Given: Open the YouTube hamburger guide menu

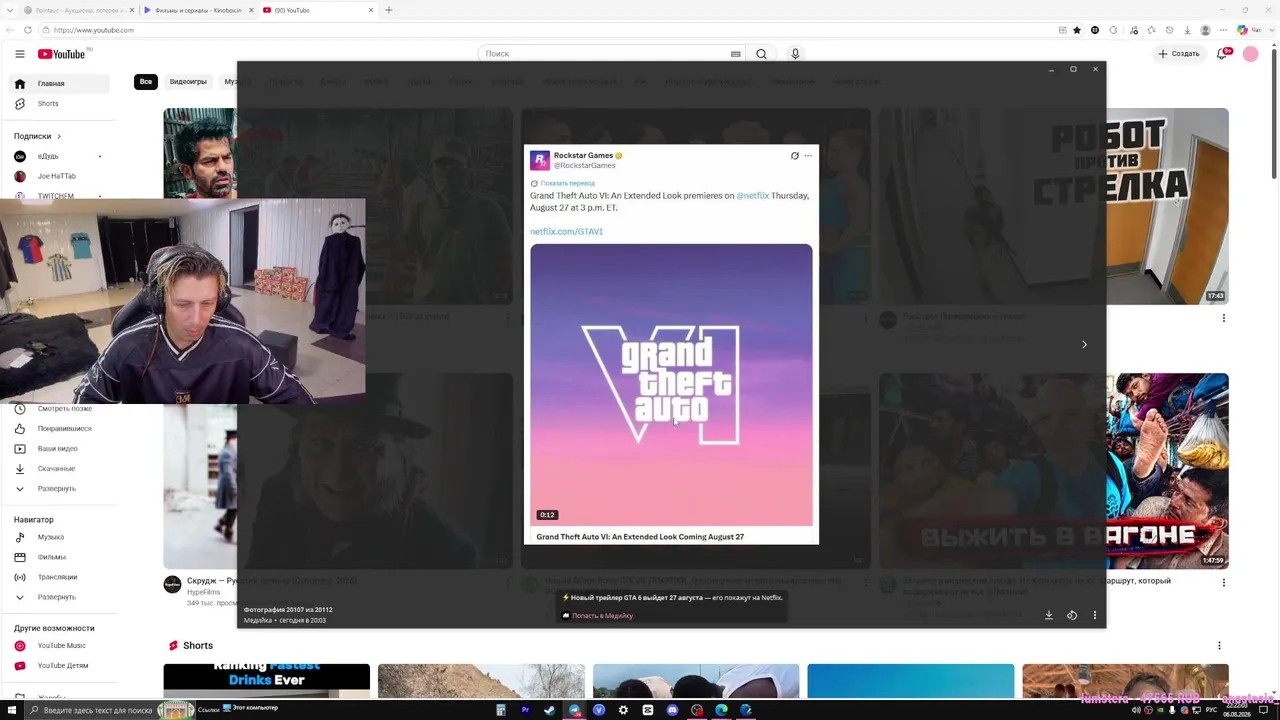Looking at the screenshot, I should pos(19,54).
